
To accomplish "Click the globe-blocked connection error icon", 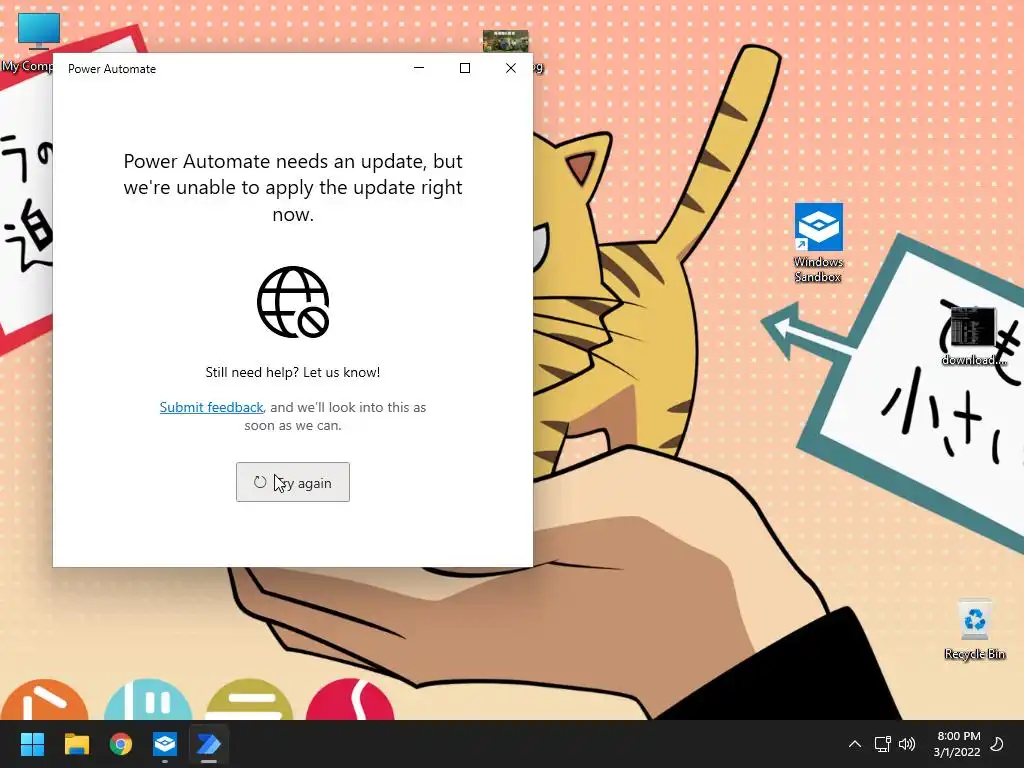I will [293, 302].
